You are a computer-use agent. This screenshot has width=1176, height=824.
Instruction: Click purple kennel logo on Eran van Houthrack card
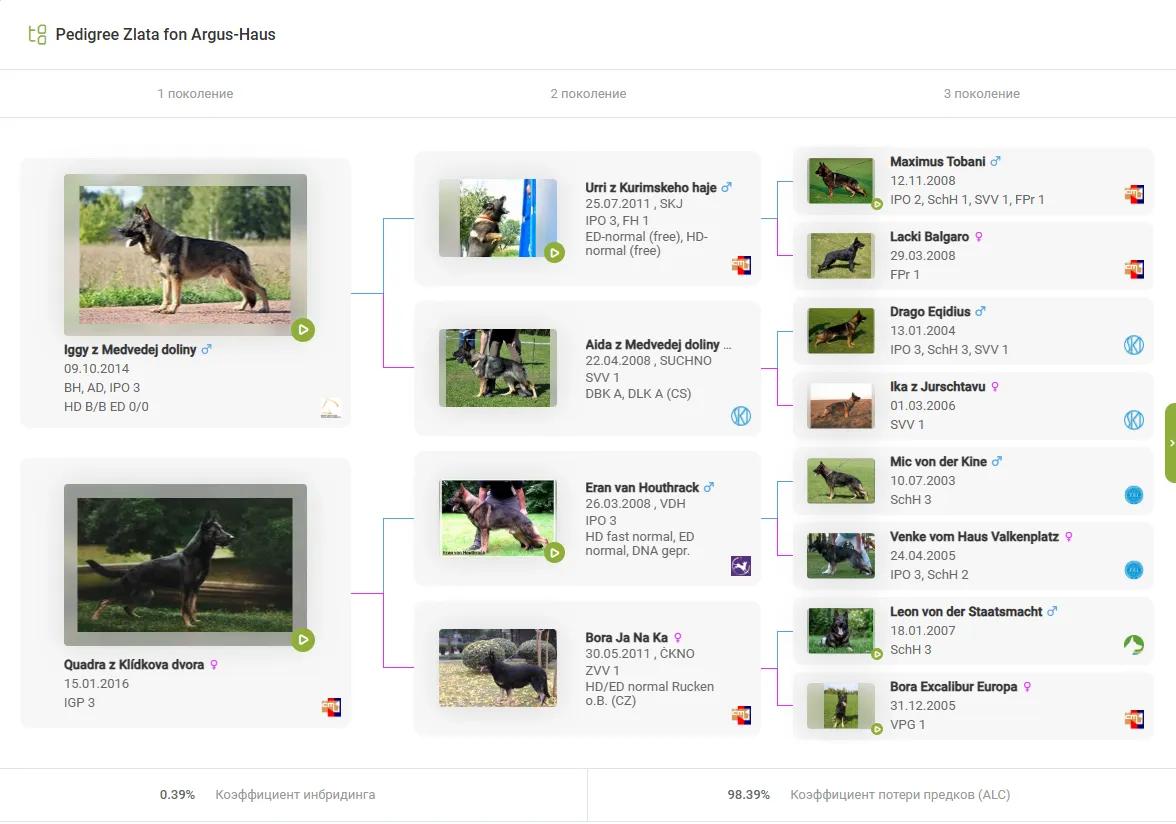coord(740,566)
